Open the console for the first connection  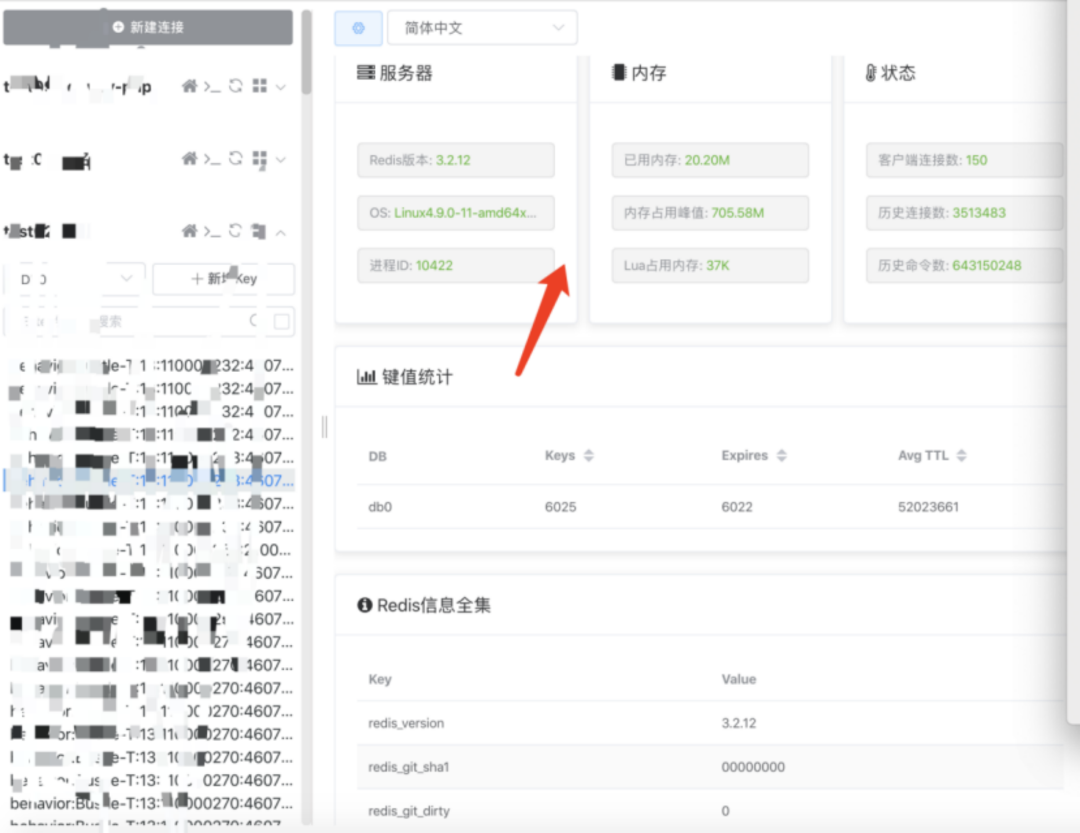point(212,87)
